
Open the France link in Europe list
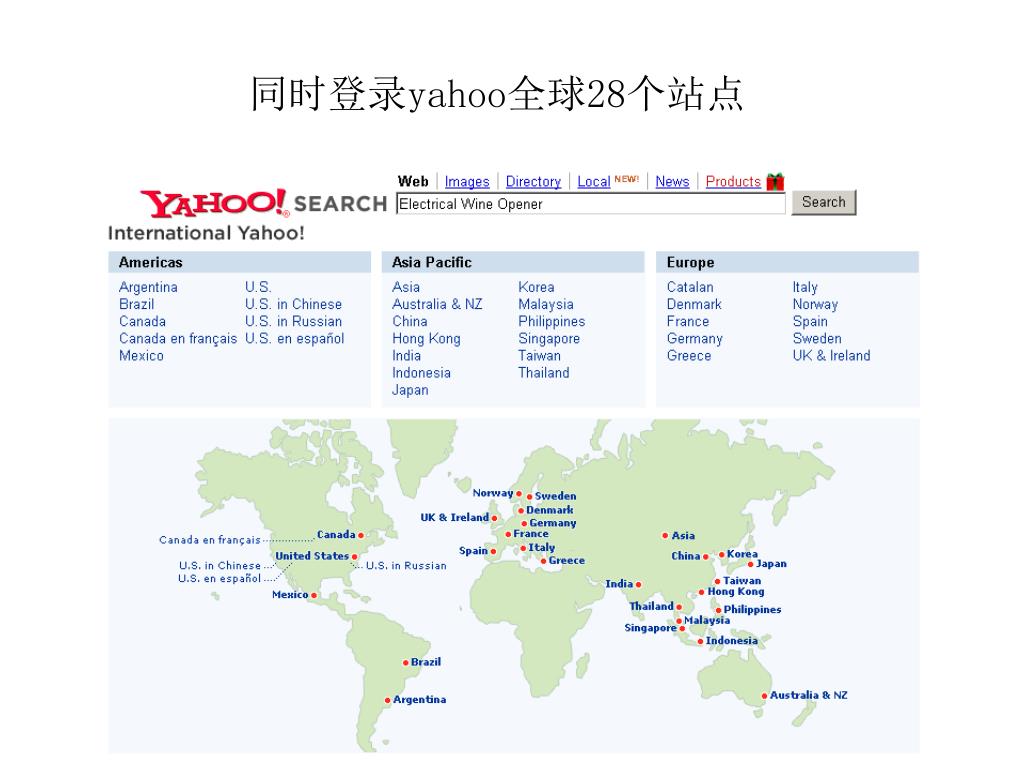[x=688, y=321]
